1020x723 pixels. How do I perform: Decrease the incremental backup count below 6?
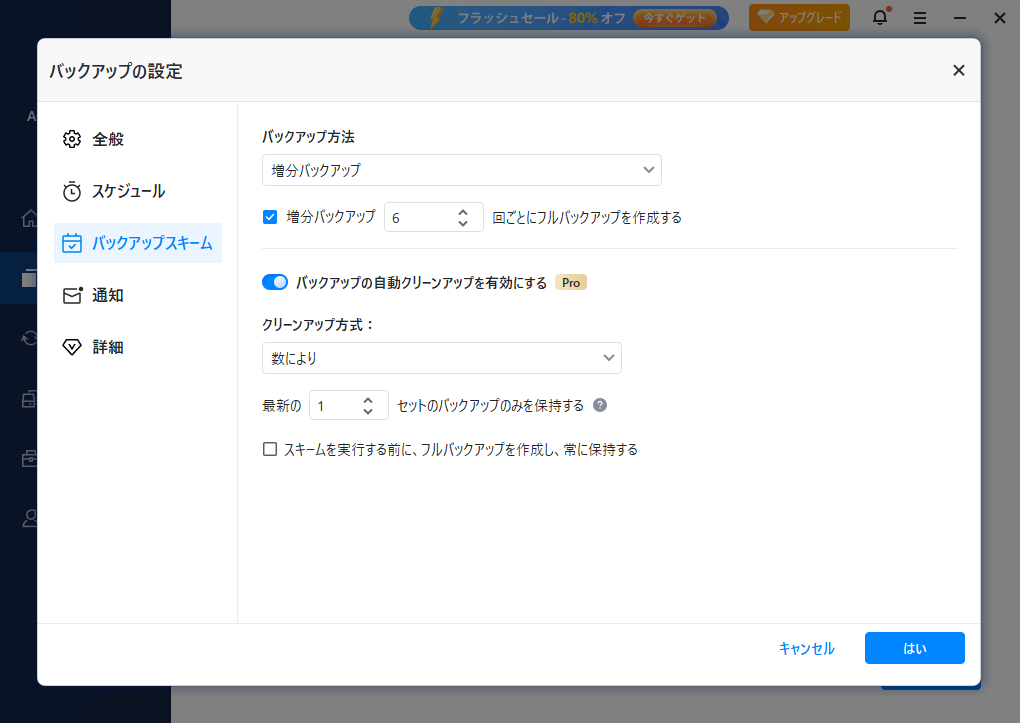click(463, 223)
